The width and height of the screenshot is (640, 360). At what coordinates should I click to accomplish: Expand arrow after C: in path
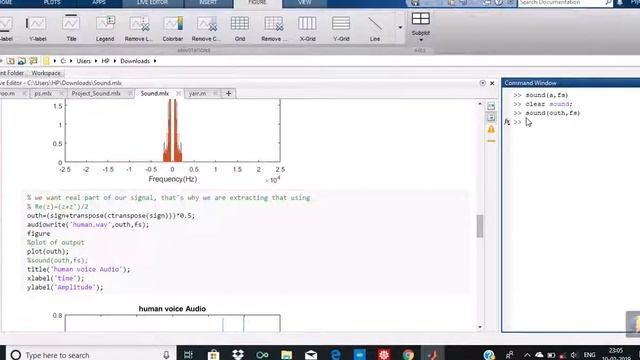[71, 61]
